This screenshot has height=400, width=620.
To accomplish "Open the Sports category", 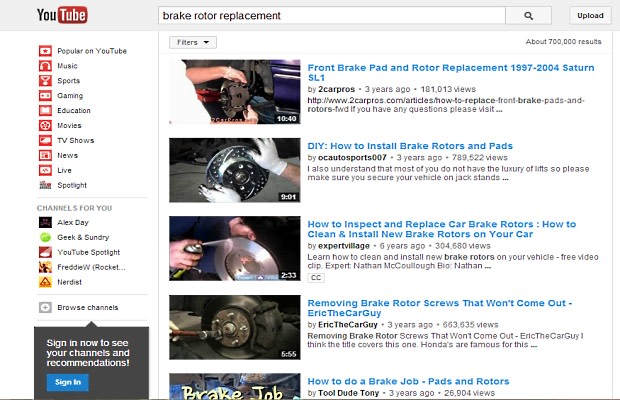I will [68, 81].
